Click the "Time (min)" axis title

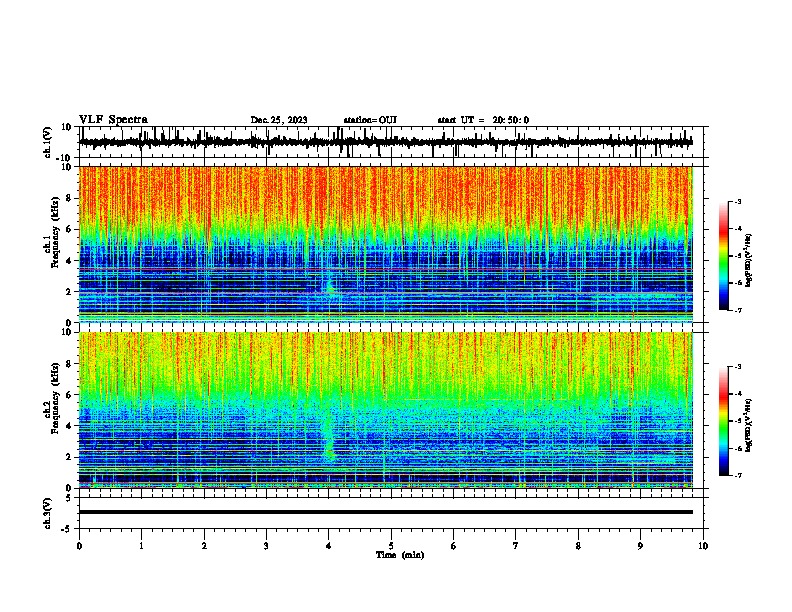point(400,555)
